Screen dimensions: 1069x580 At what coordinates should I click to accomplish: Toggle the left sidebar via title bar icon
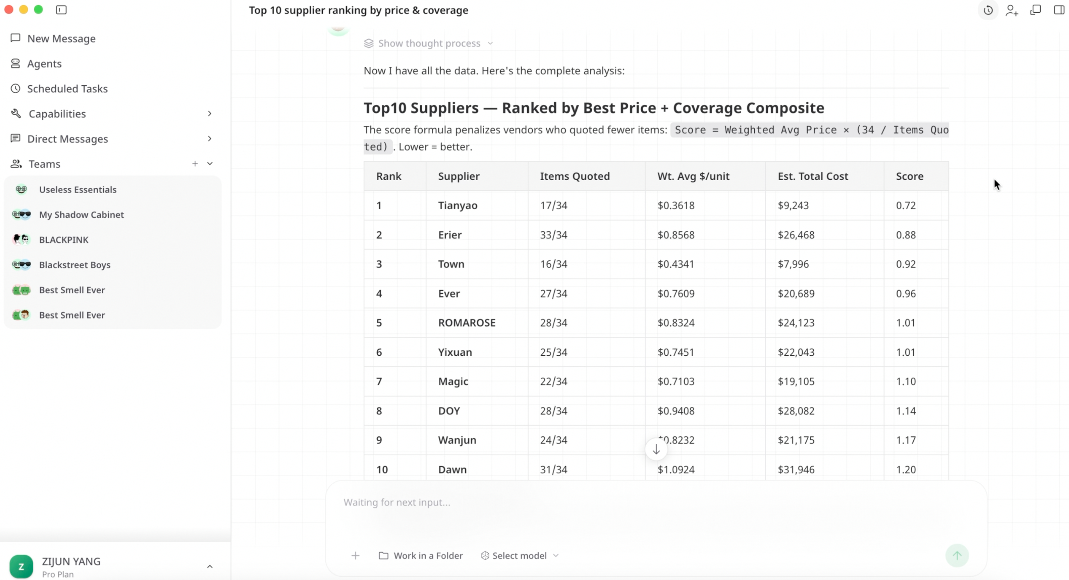[x=61, y=10]
